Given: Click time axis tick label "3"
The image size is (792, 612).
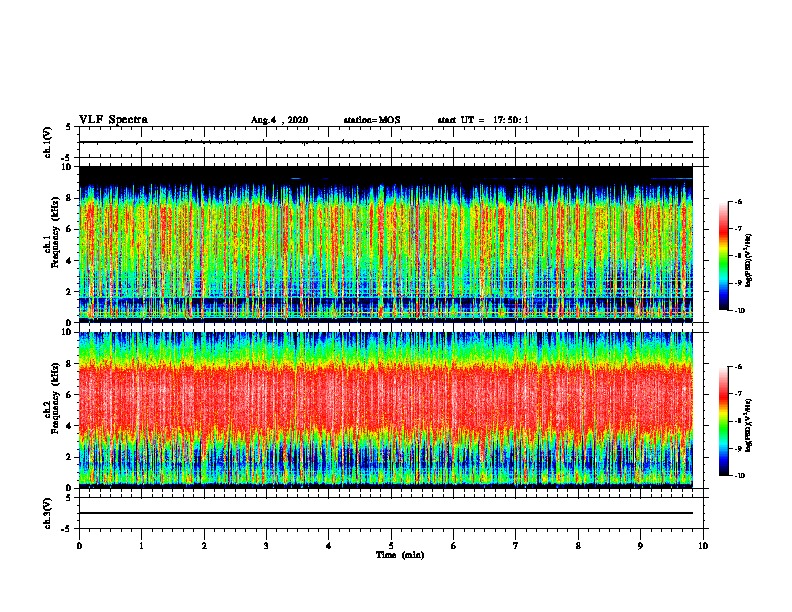Looking at the screenshot, I should click(266, 545).
